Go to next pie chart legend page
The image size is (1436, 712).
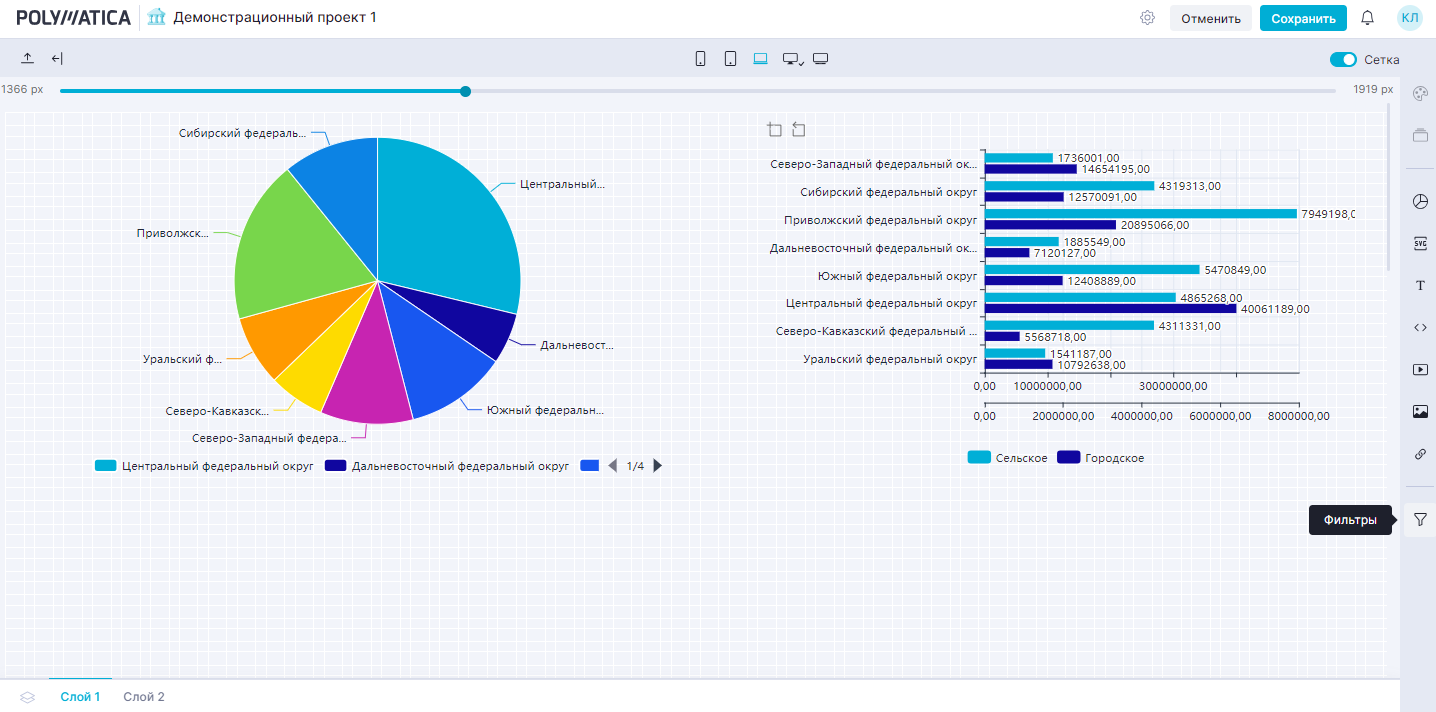[x=658, y=466]
